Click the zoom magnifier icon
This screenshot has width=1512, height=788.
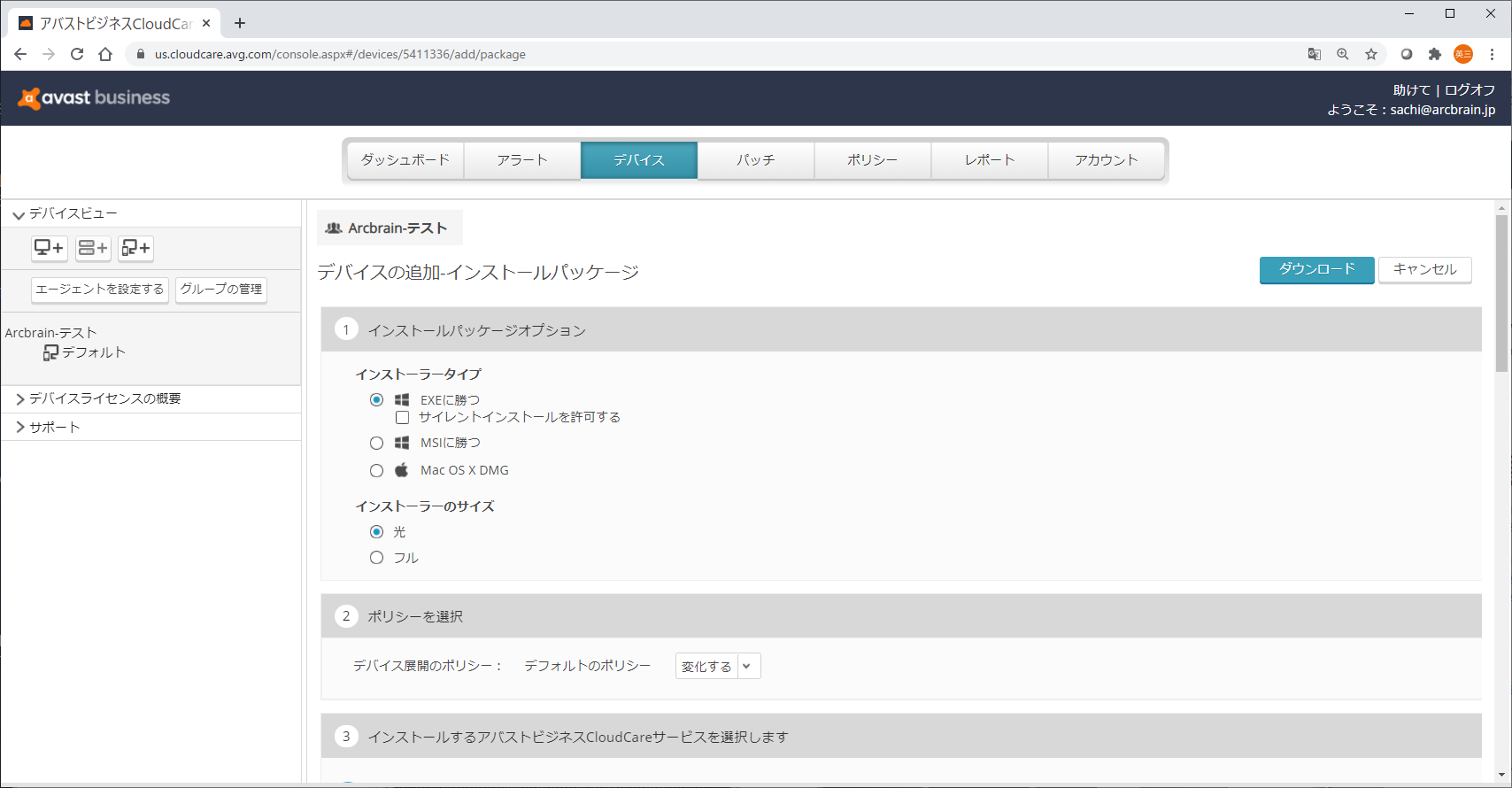1343,54
